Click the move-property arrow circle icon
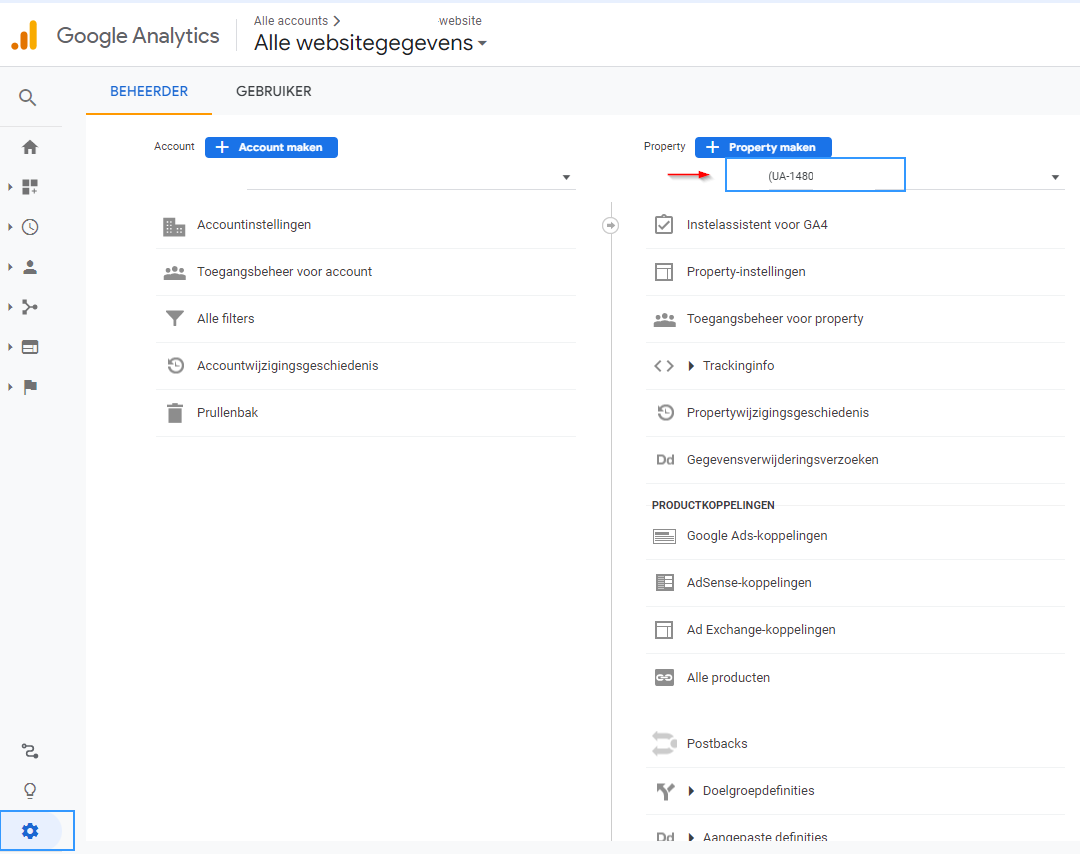1080x854 pixels. [610, 225]
